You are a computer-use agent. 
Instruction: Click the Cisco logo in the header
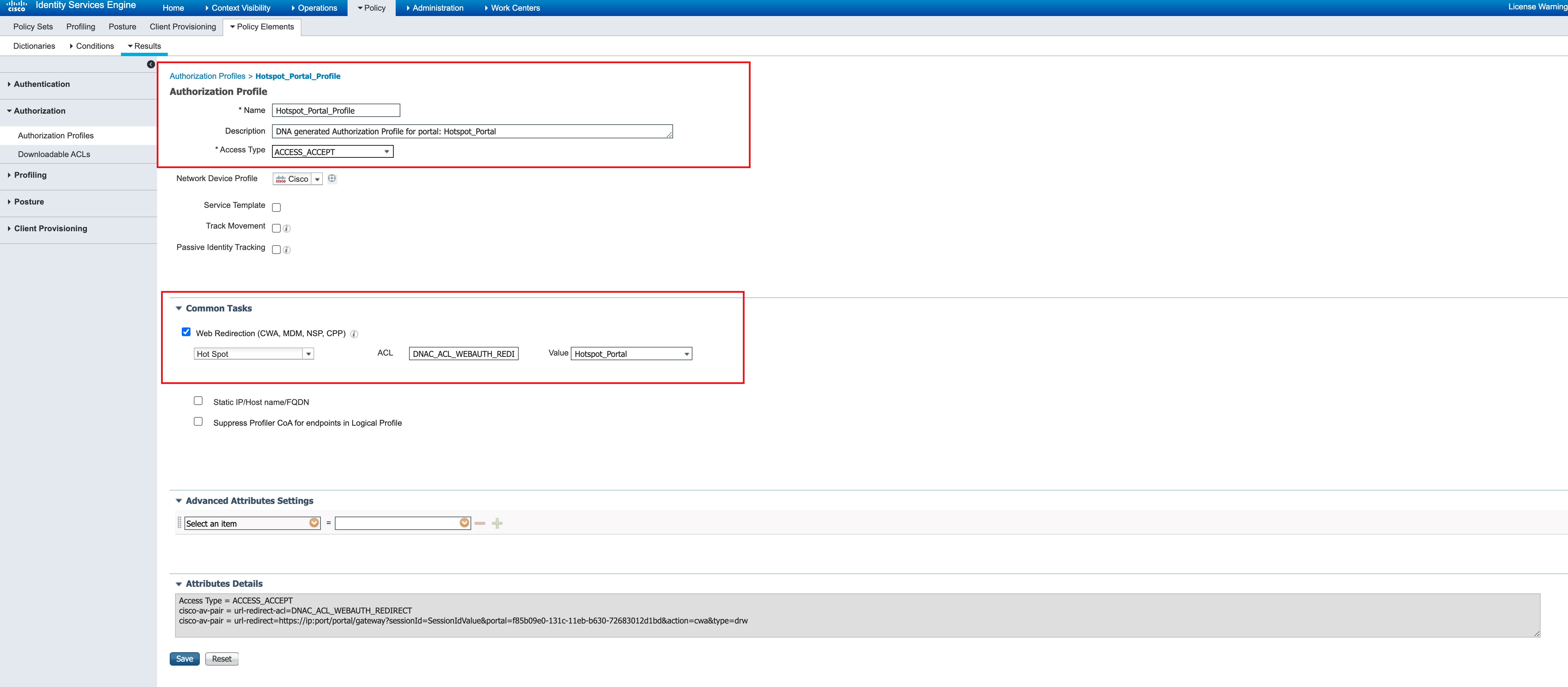(16, 6)
